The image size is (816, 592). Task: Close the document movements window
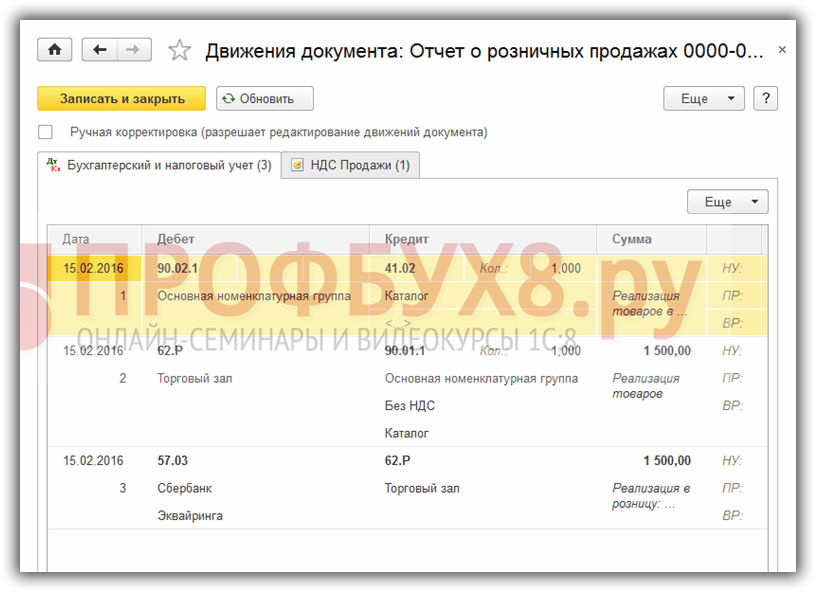tap(782, 50)
